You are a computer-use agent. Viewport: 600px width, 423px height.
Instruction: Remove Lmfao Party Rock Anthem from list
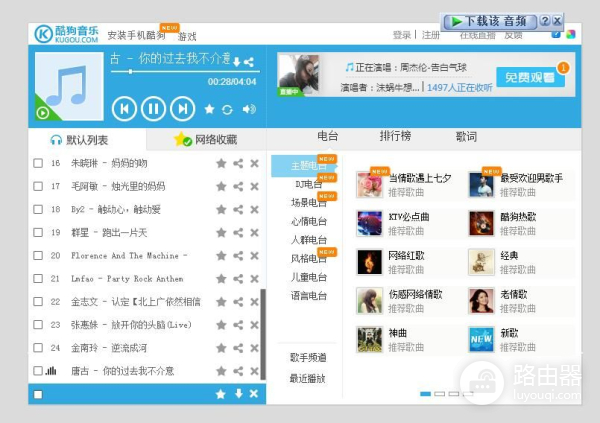tap(254, 279)
